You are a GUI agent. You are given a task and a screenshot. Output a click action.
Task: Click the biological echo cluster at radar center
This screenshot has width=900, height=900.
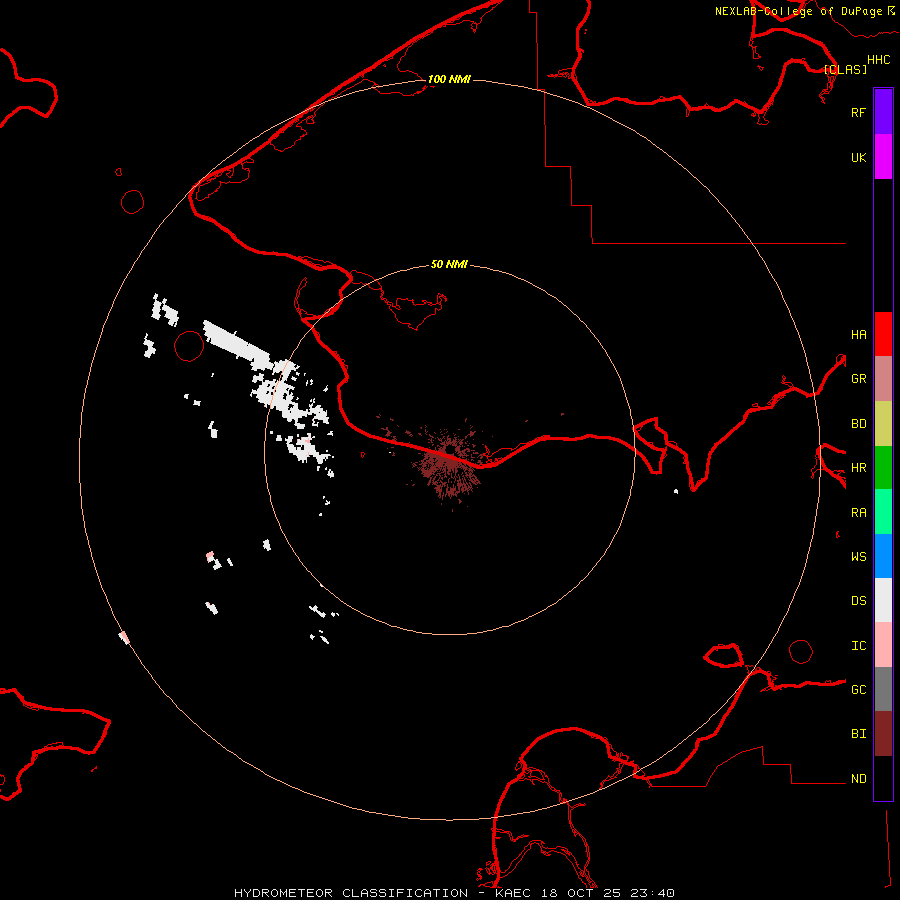point(449,464)
